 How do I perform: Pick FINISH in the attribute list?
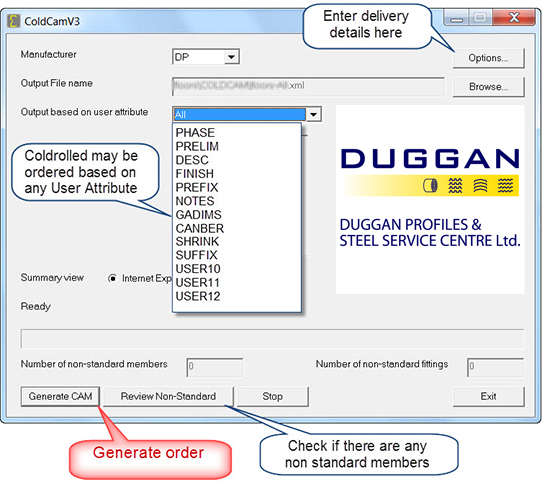coord(195,173)
